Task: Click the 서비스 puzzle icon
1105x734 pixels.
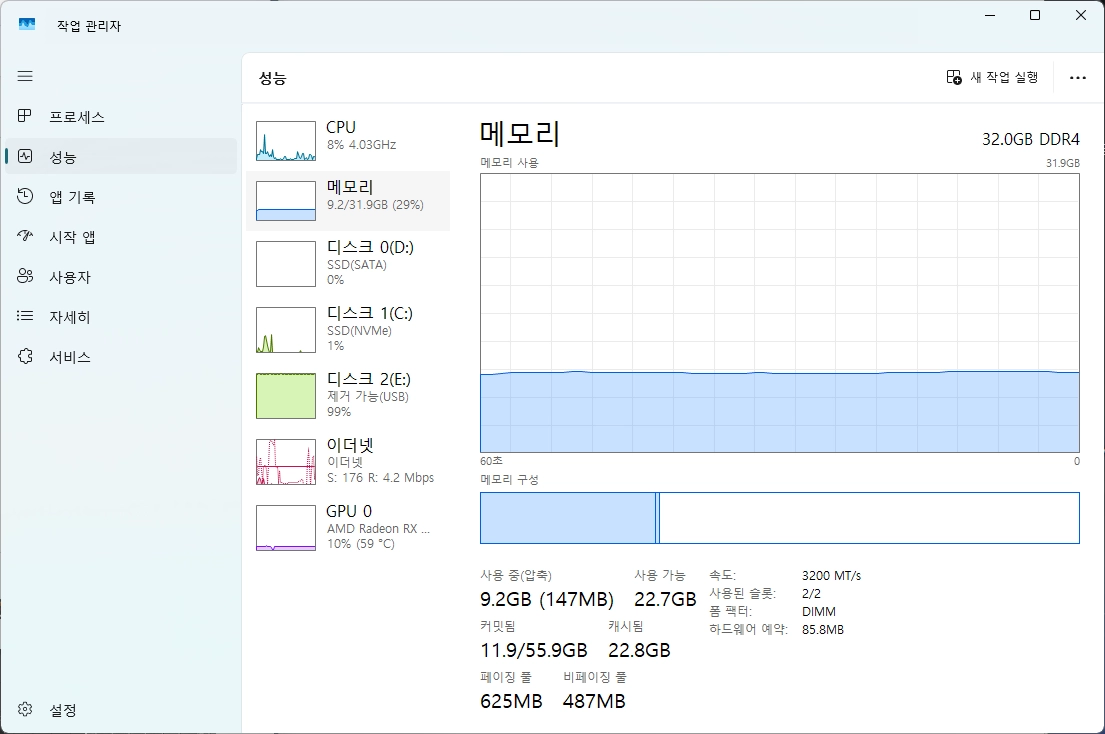Action: [25, 356]
